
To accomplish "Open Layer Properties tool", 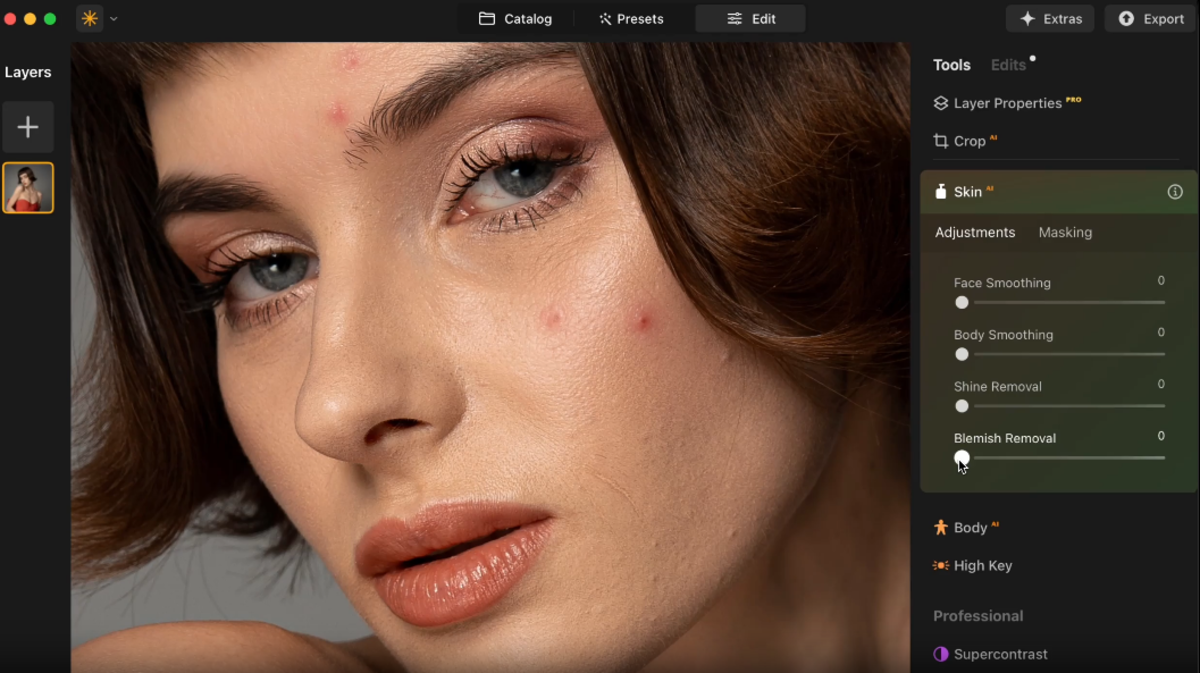I will pos(1007,103).
